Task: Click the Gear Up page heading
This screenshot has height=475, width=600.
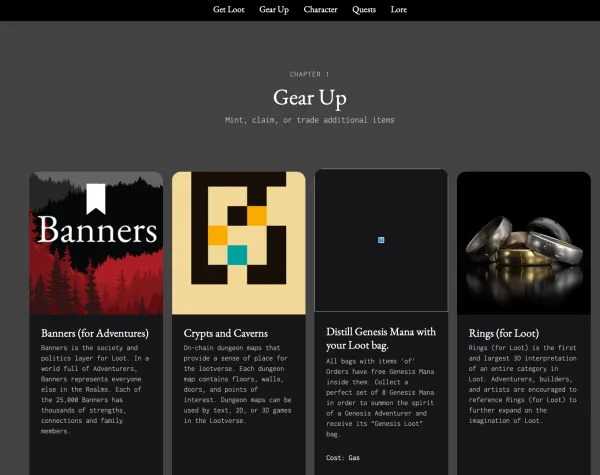Action: coord(310,98)
